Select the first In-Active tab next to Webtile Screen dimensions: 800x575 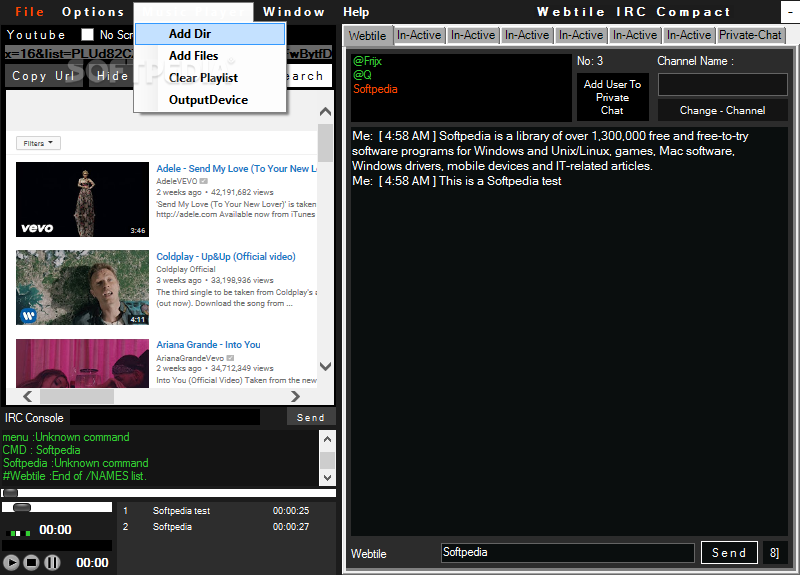click(419, 35)
